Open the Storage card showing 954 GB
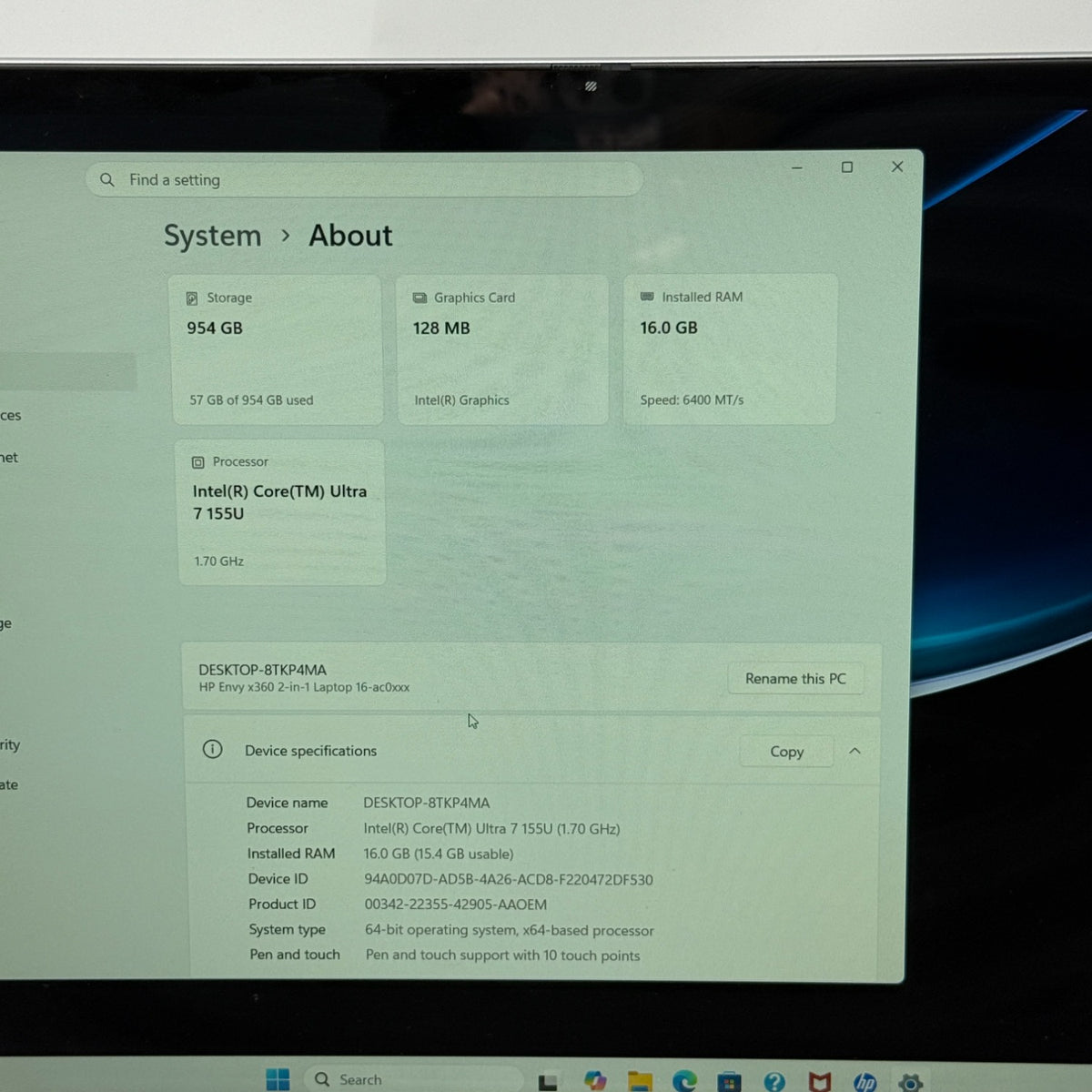This screenshot has height=1092, width=1092. (x=276, y=349)
